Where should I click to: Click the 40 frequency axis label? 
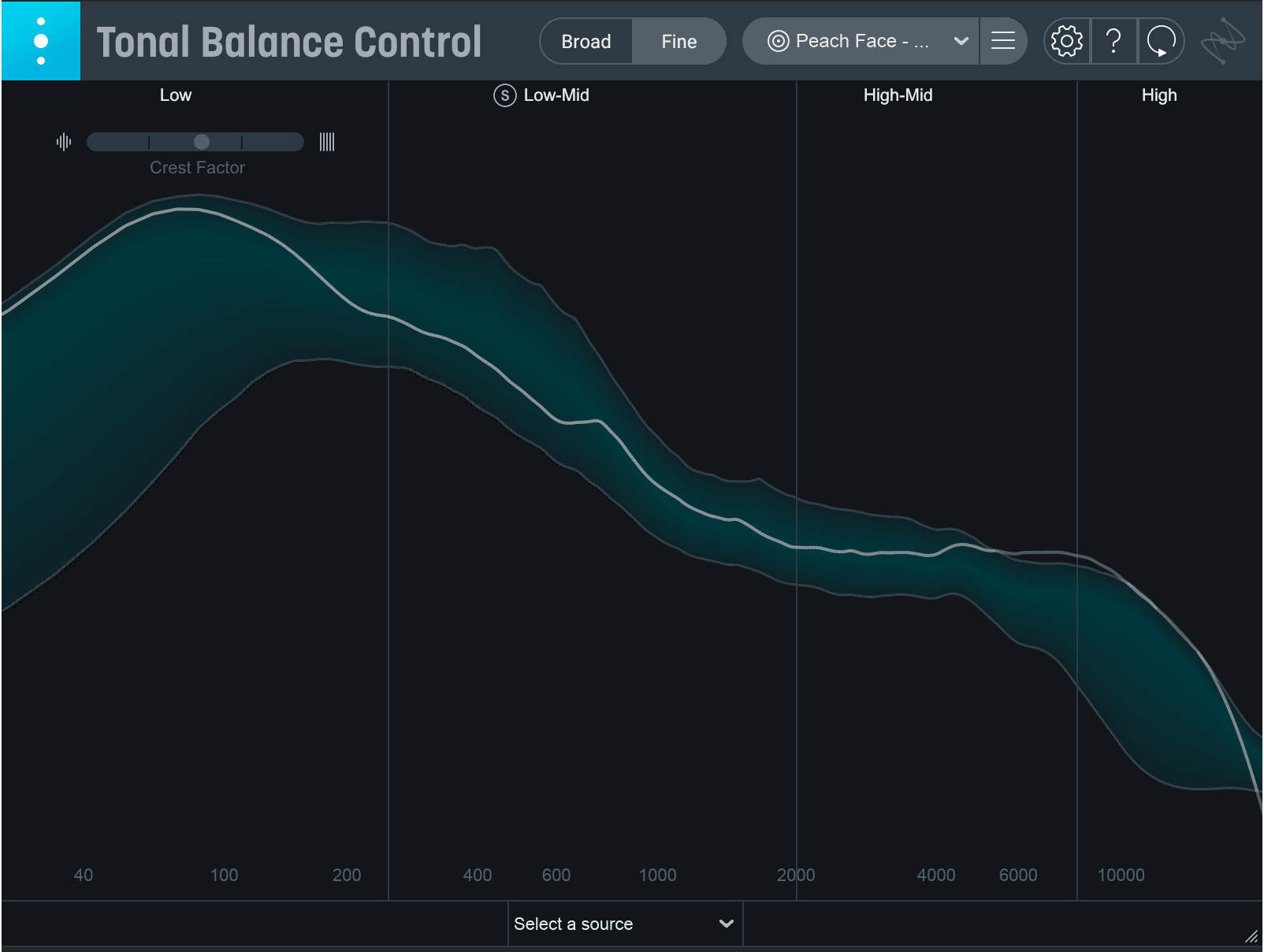point(84,875)
